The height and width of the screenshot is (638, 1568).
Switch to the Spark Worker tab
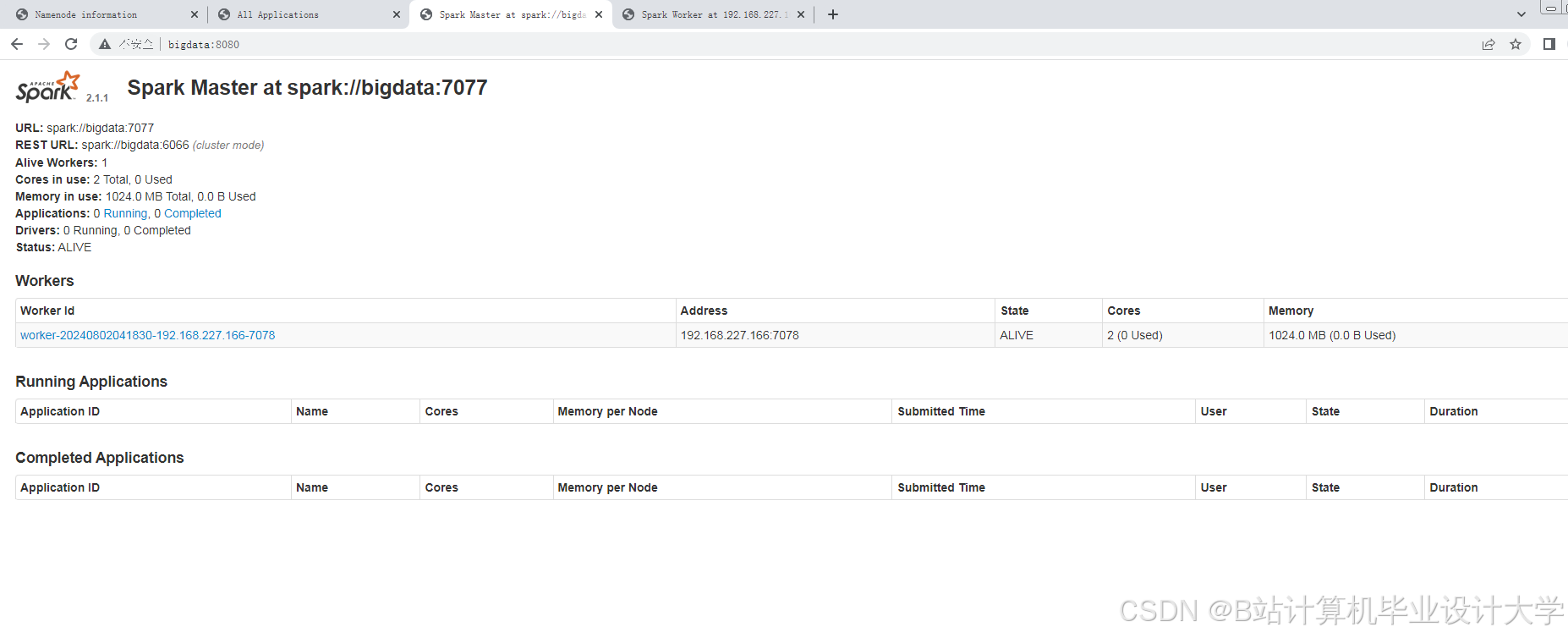coord(715,14)
